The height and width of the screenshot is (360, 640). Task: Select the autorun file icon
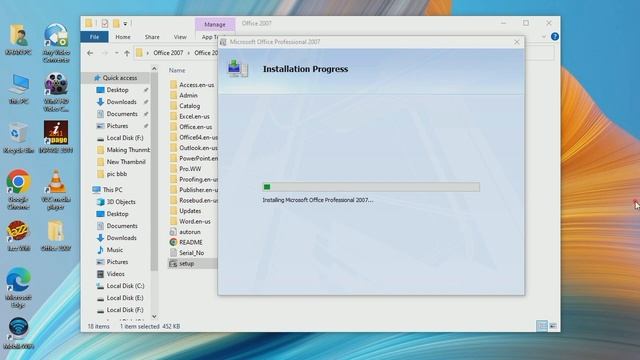173,232
